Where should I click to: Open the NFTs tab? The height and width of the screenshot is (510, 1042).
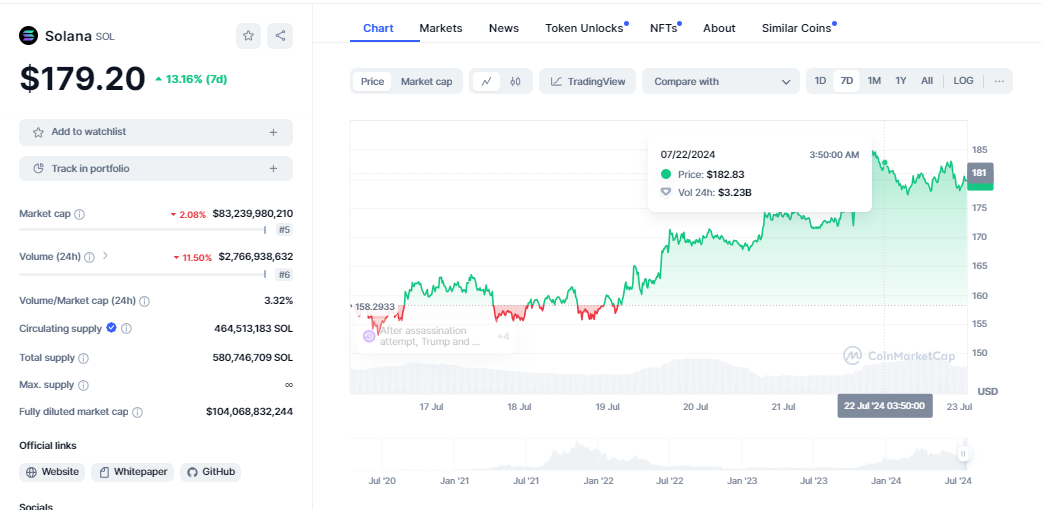pyautogui.click(x=663, y=29)
